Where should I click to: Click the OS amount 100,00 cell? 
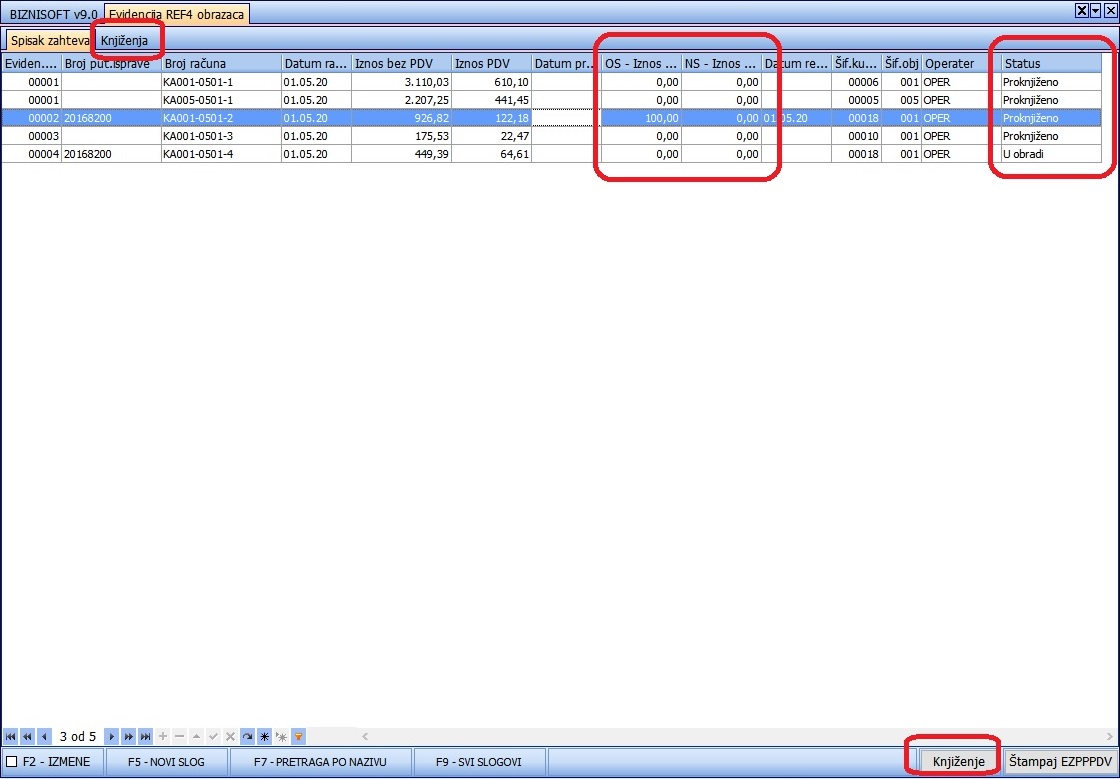pos(641,118)
